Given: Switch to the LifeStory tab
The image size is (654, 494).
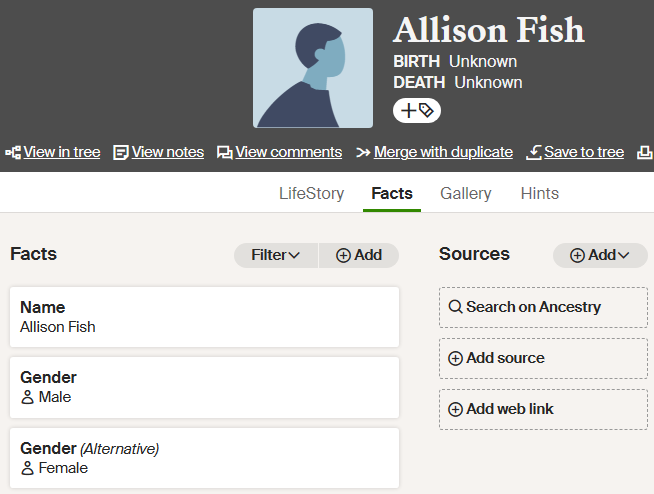Looking at the screenshot, I should (x=311, y=194).
